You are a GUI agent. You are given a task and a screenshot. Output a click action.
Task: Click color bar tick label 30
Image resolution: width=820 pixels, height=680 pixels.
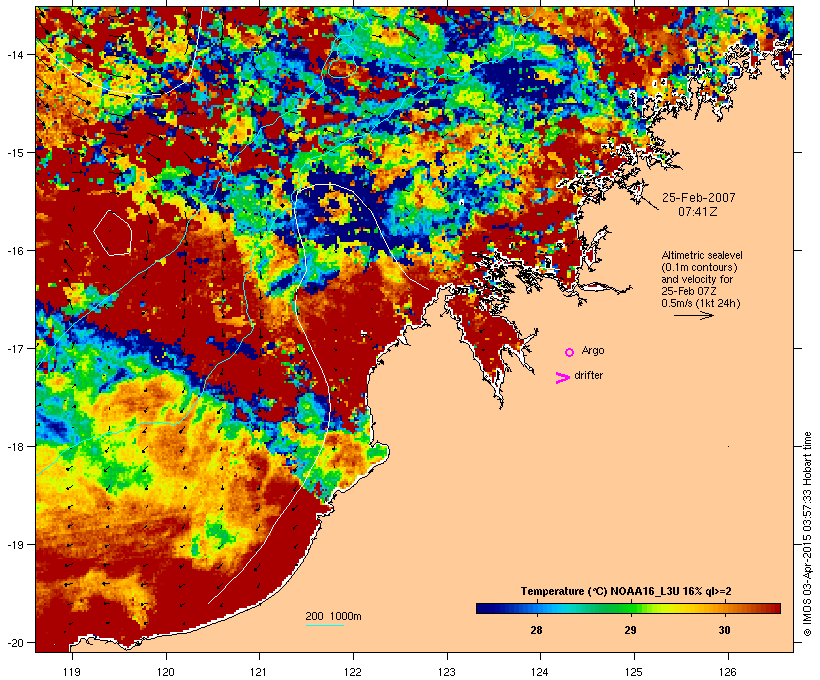[724, 630]
